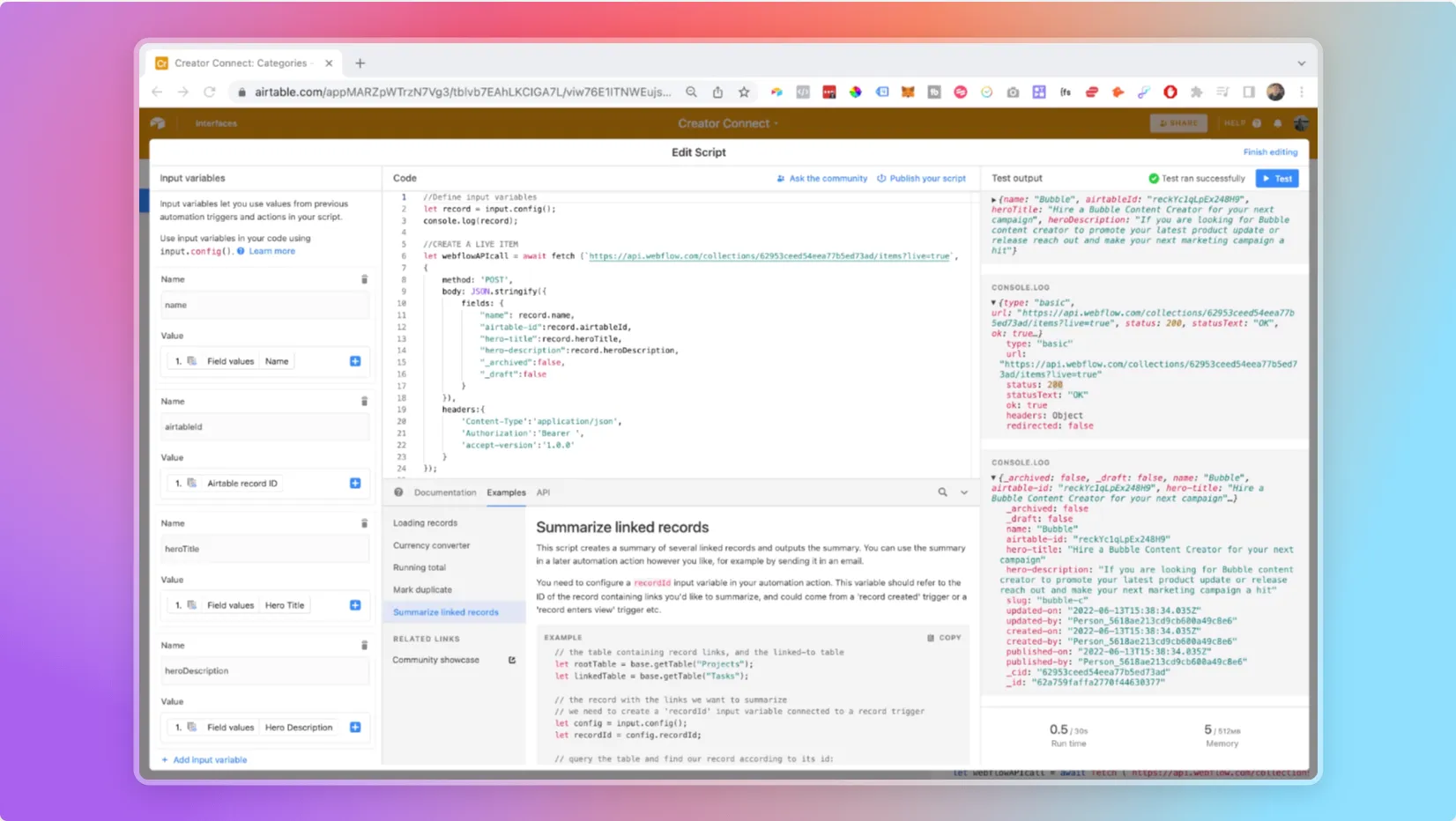The width and height of the screenshot is (1456, 821).
Task: Run the script with the Test button
Action: point(1277,178)
